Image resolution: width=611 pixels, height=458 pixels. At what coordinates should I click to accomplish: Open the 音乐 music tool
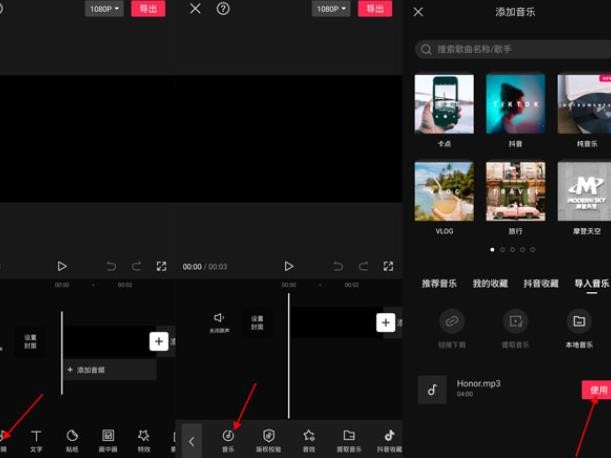229,440
